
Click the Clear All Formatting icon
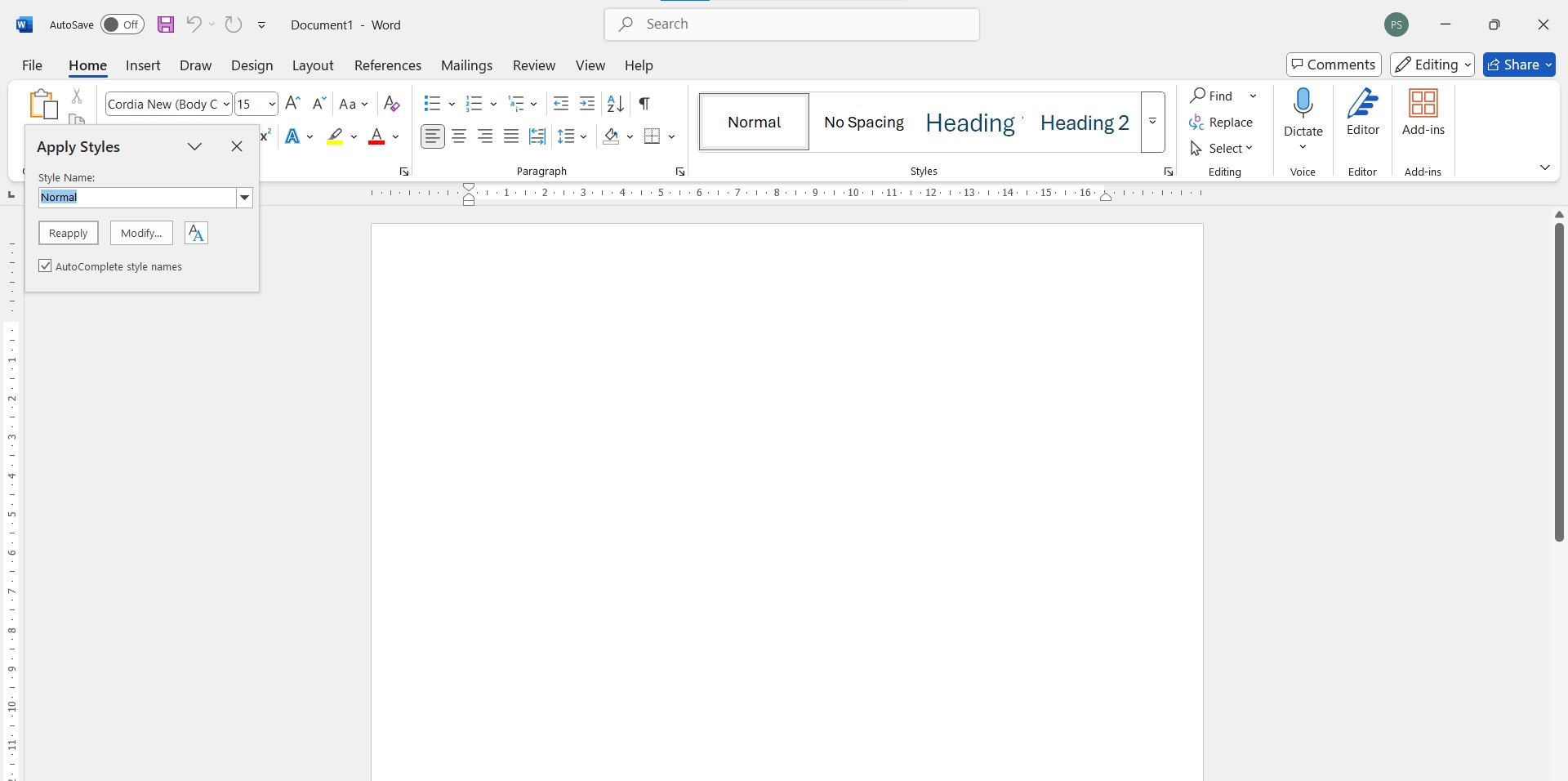coord(392,104)
